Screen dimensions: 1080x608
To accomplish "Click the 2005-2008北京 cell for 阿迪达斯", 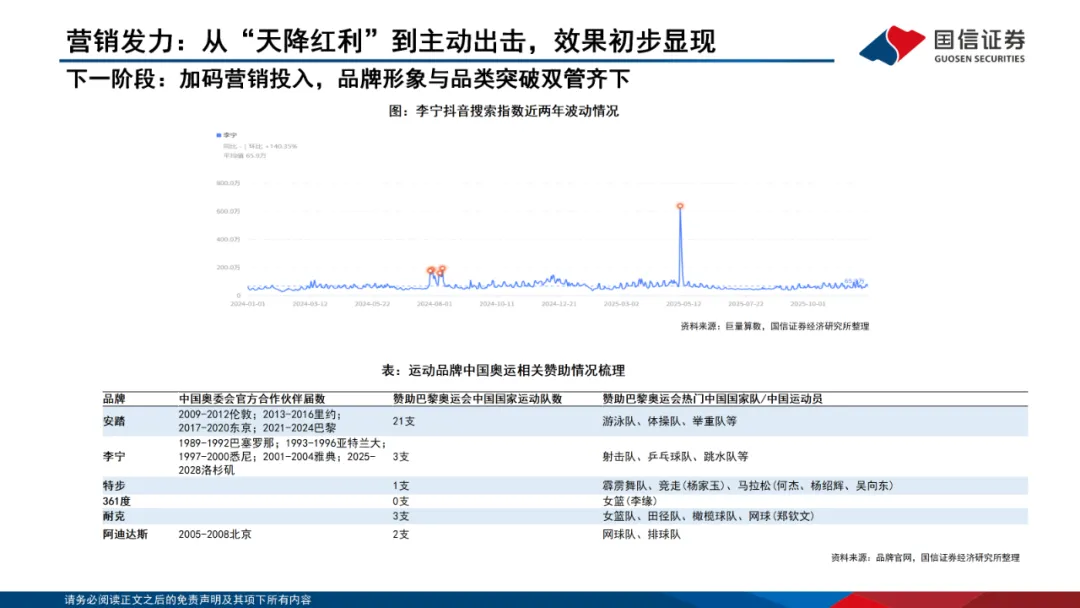I will point(215,534).
